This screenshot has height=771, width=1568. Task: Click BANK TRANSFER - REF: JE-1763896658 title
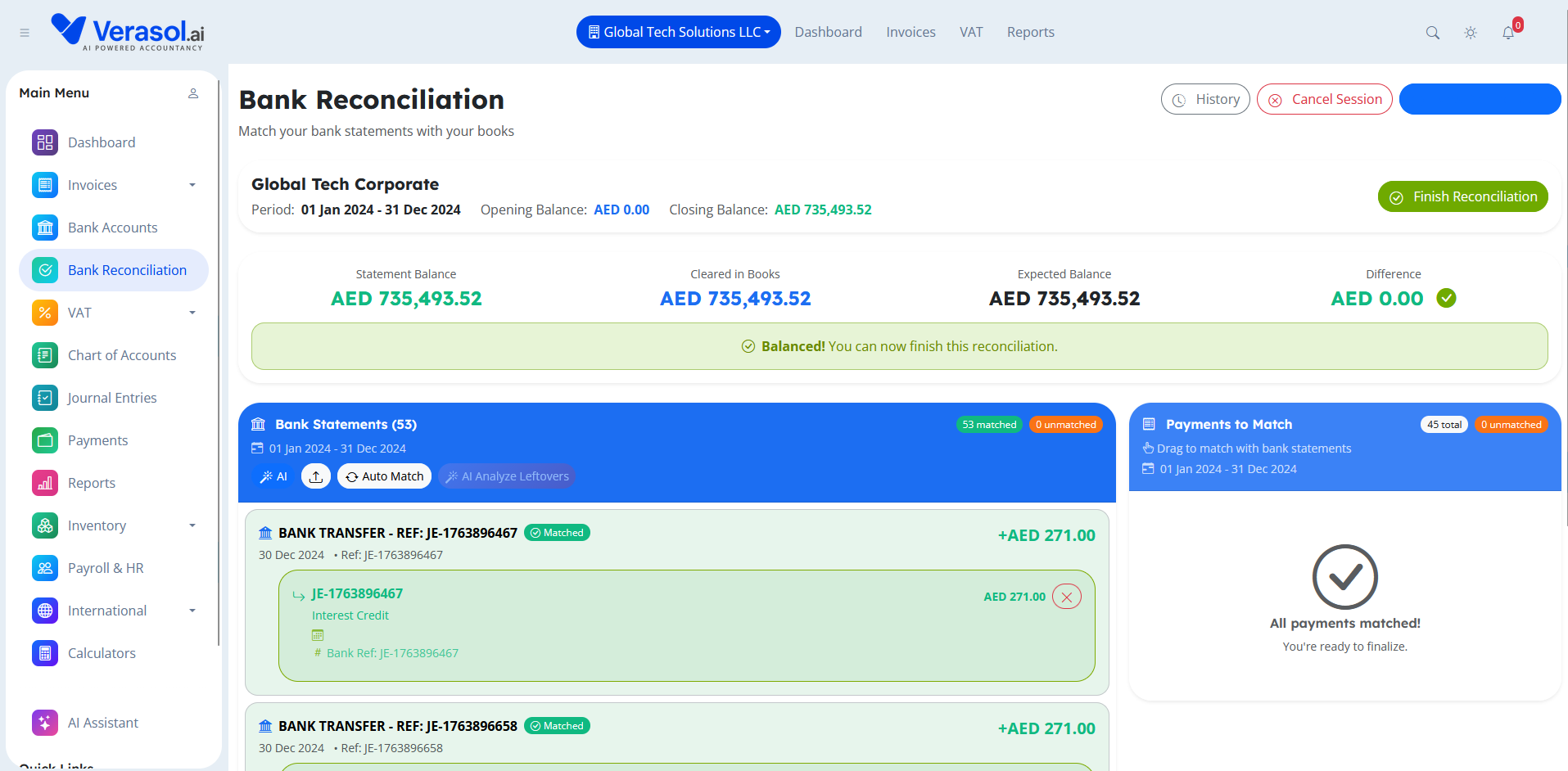(x=398, y=726)
